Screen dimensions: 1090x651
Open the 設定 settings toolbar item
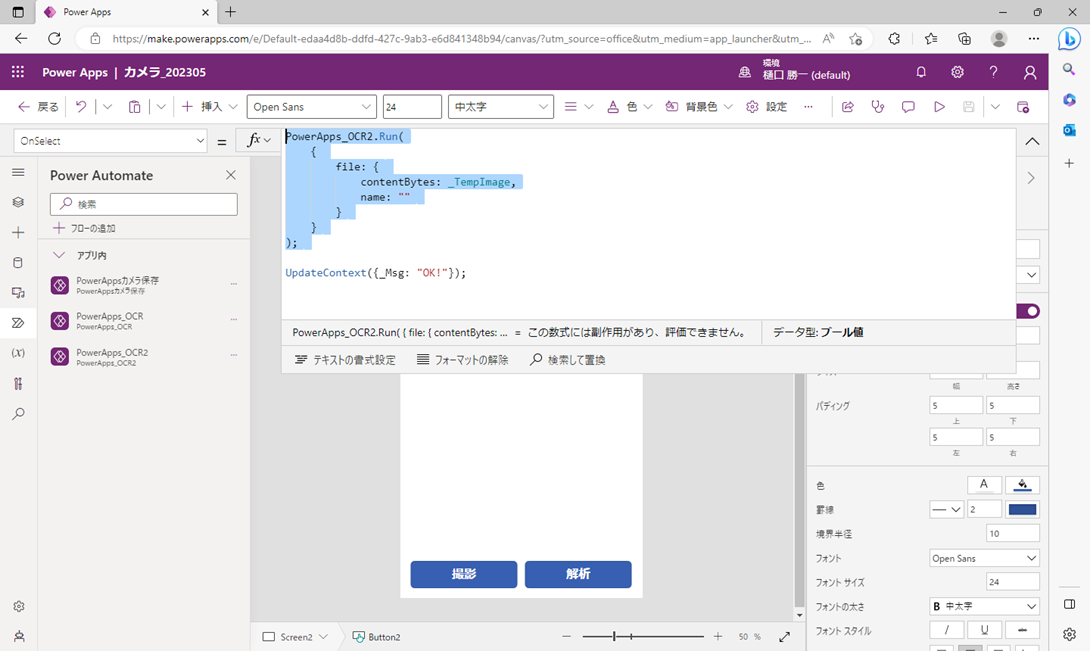point(767,106)
